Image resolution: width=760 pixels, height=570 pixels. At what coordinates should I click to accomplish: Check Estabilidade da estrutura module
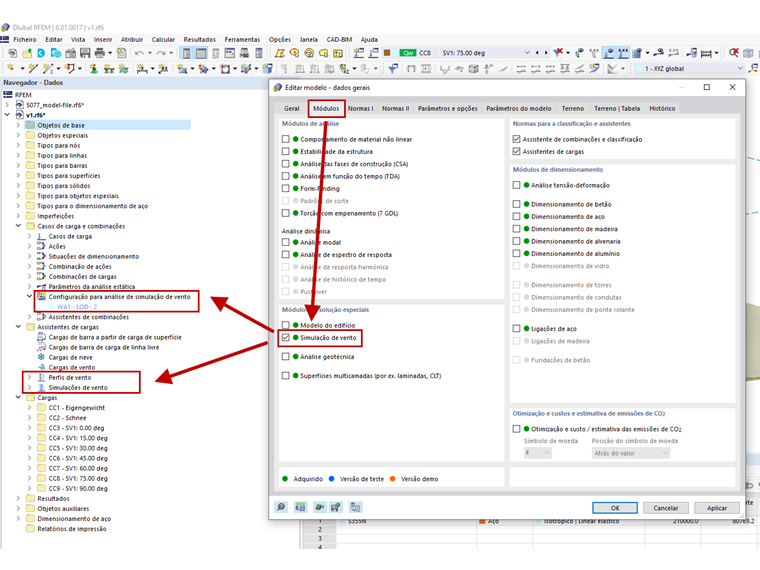coord(285,152)
